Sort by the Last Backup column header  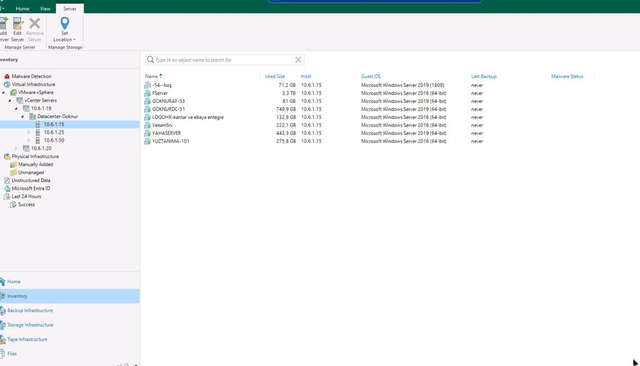point(484,76)
